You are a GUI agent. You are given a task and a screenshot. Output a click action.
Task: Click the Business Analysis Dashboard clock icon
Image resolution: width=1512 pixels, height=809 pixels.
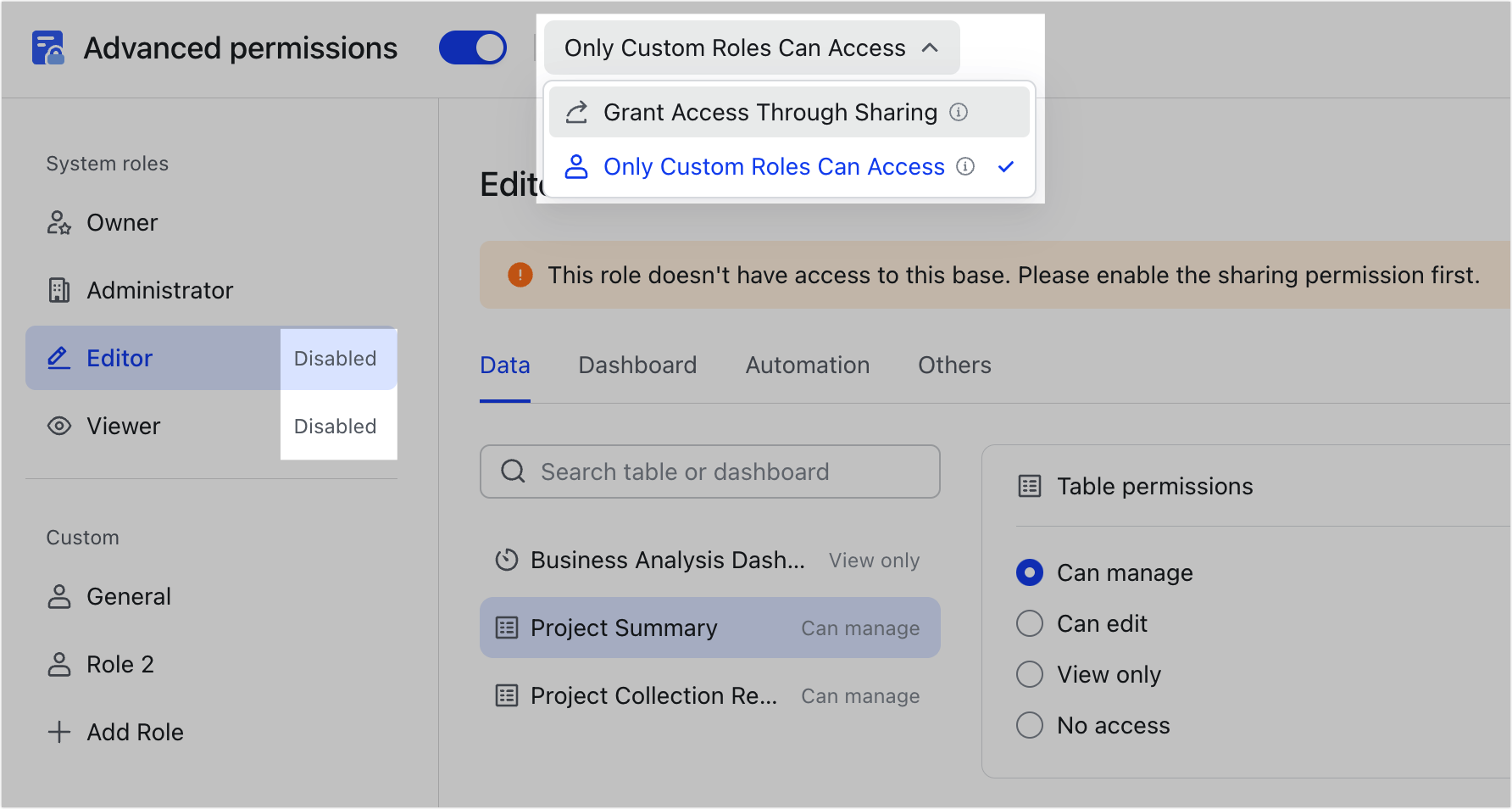pyautogui.click(x=506, y=560)
